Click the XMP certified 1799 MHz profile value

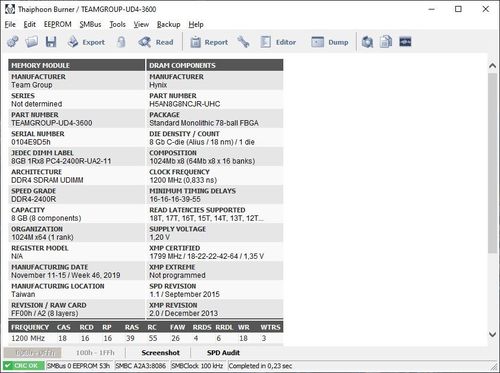(206, 256)
